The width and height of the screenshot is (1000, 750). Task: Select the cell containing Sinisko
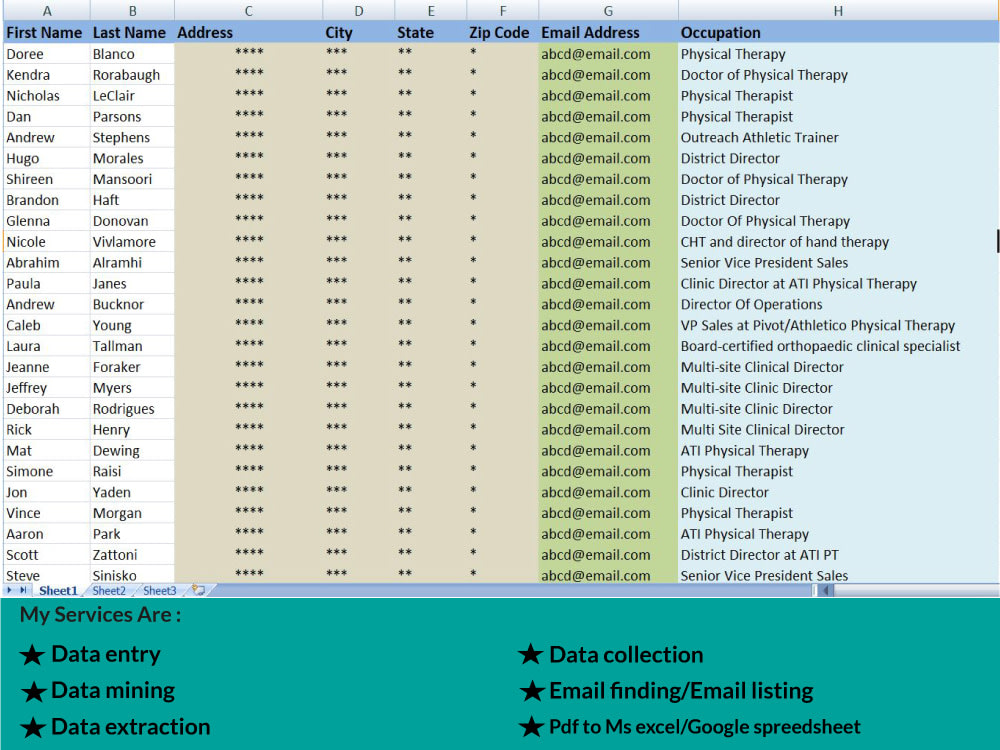[x=132, y=575]
